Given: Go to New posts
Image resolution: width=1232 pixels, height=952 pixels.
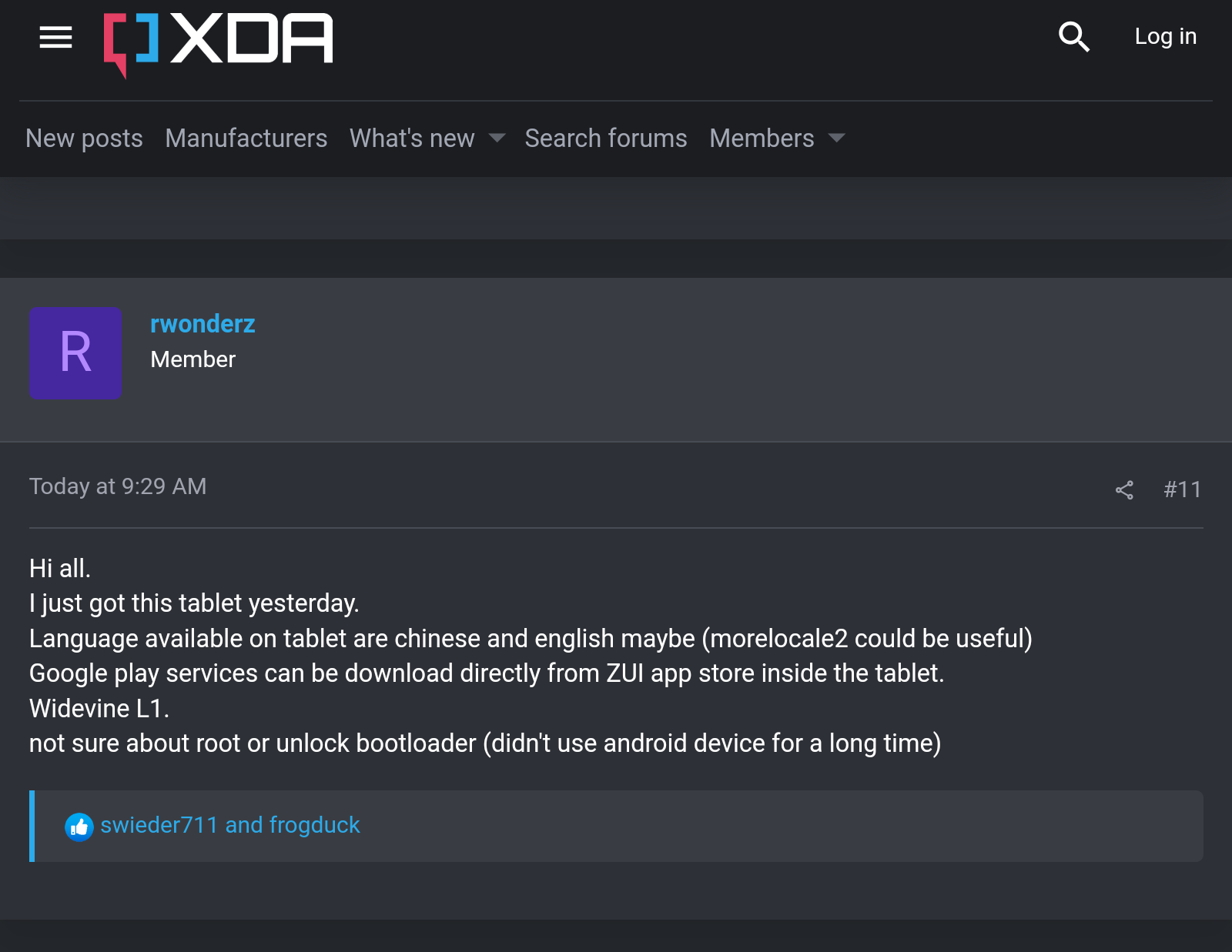Looking at the screenshot, I should [84, 139].
